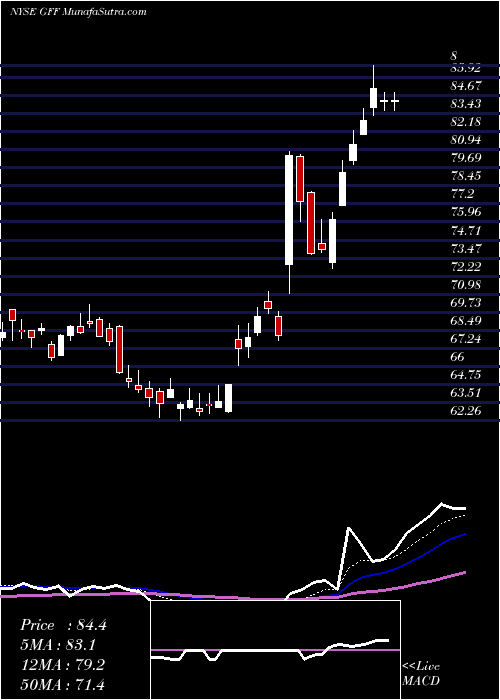
Task: Select the 75.96 price axis label
Action: 466,212
